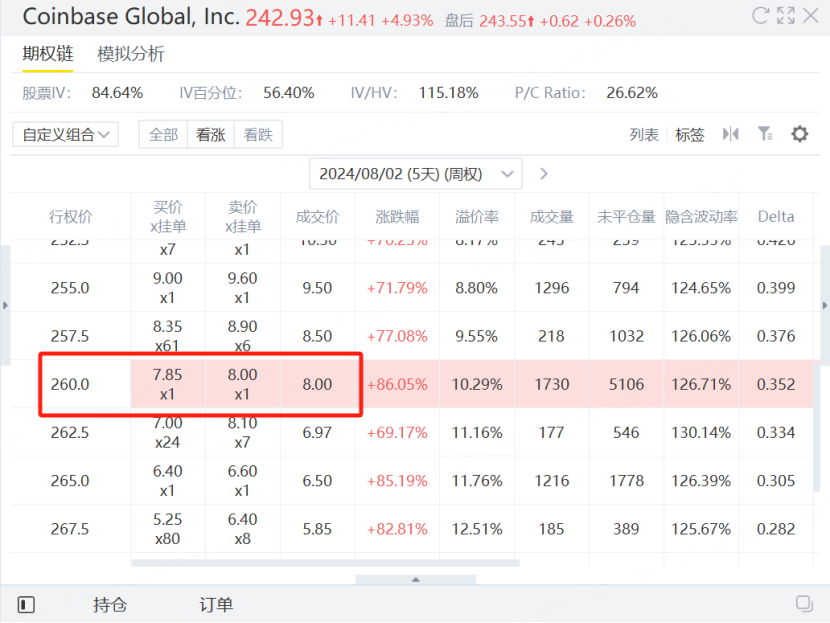The height and width of the screenshot is (623, 830).
Task: Switch to 列表 list view
Action: click(x=644, y=134)
